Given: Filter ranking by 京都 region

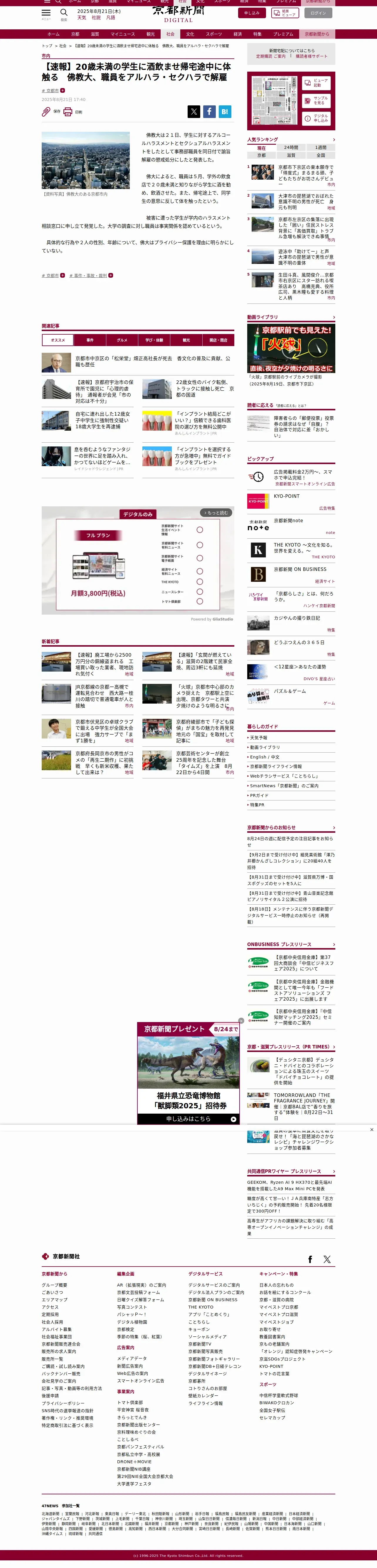Looking at the screenshot, I should point(261,155).
